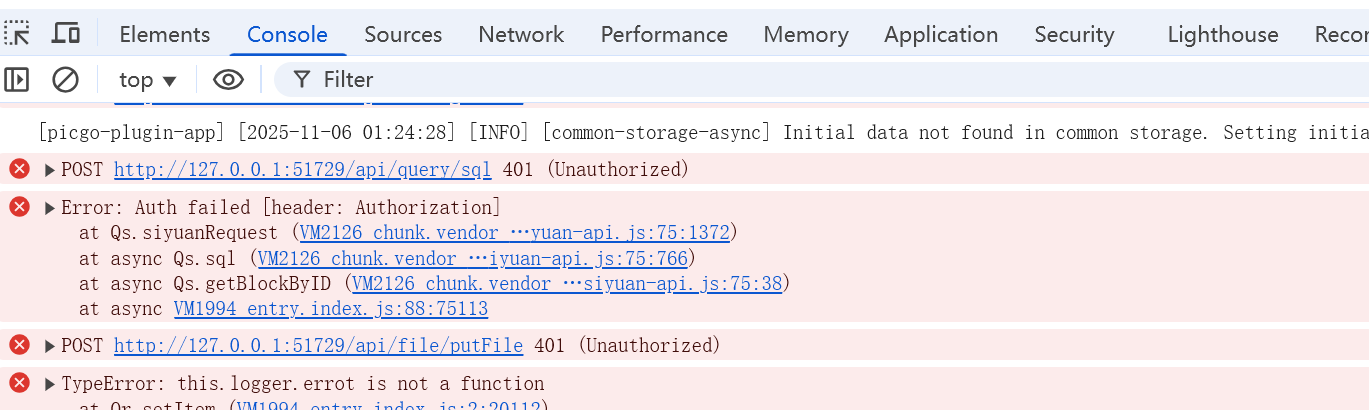Image resolution: width=1369 pixels, height=410 pixels.
Task: Collapse the TypeError logger.errot entry
Action: pyautogui.click(x=50, y=384)
